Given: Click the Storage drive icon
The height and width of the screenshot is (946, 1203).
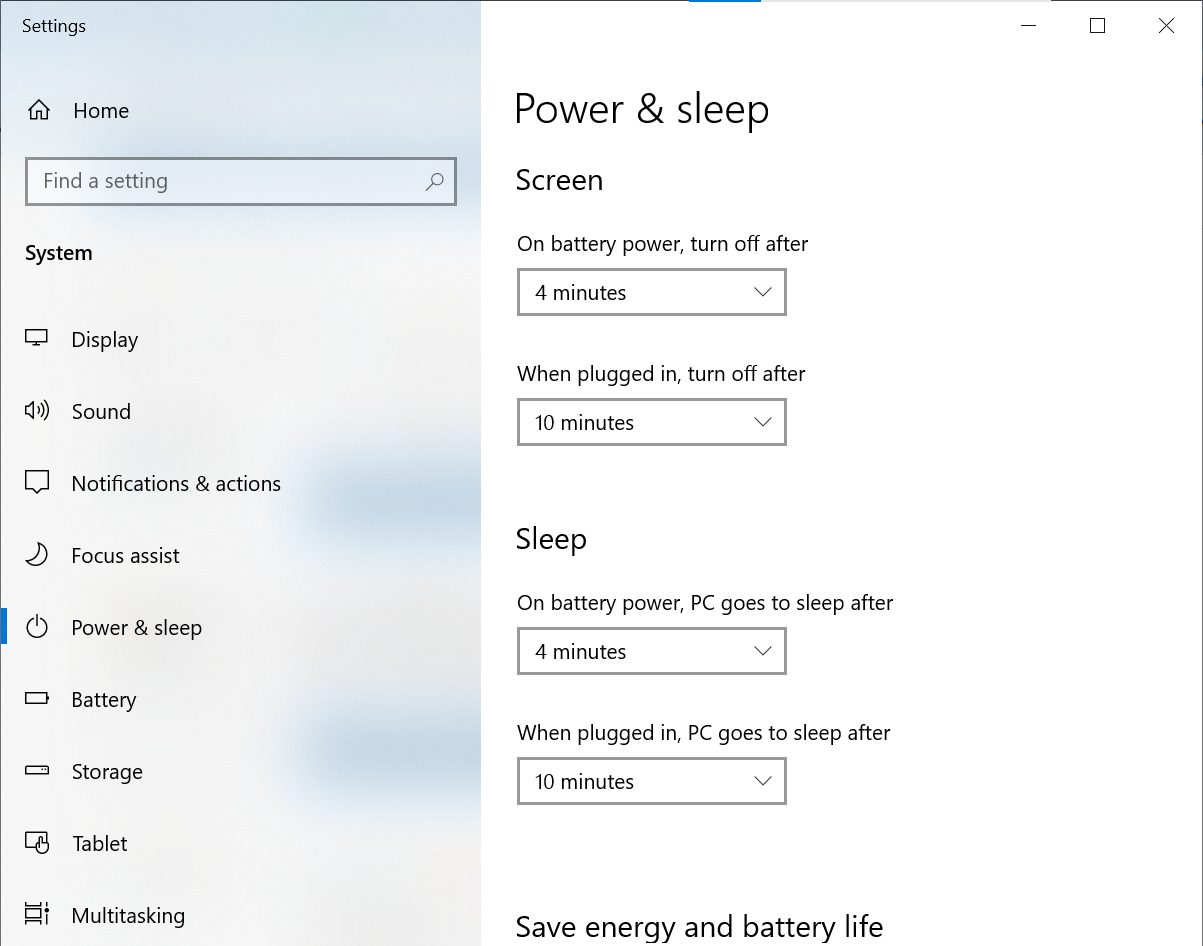Looking at the screenshot, I should (x=36, y=771).
